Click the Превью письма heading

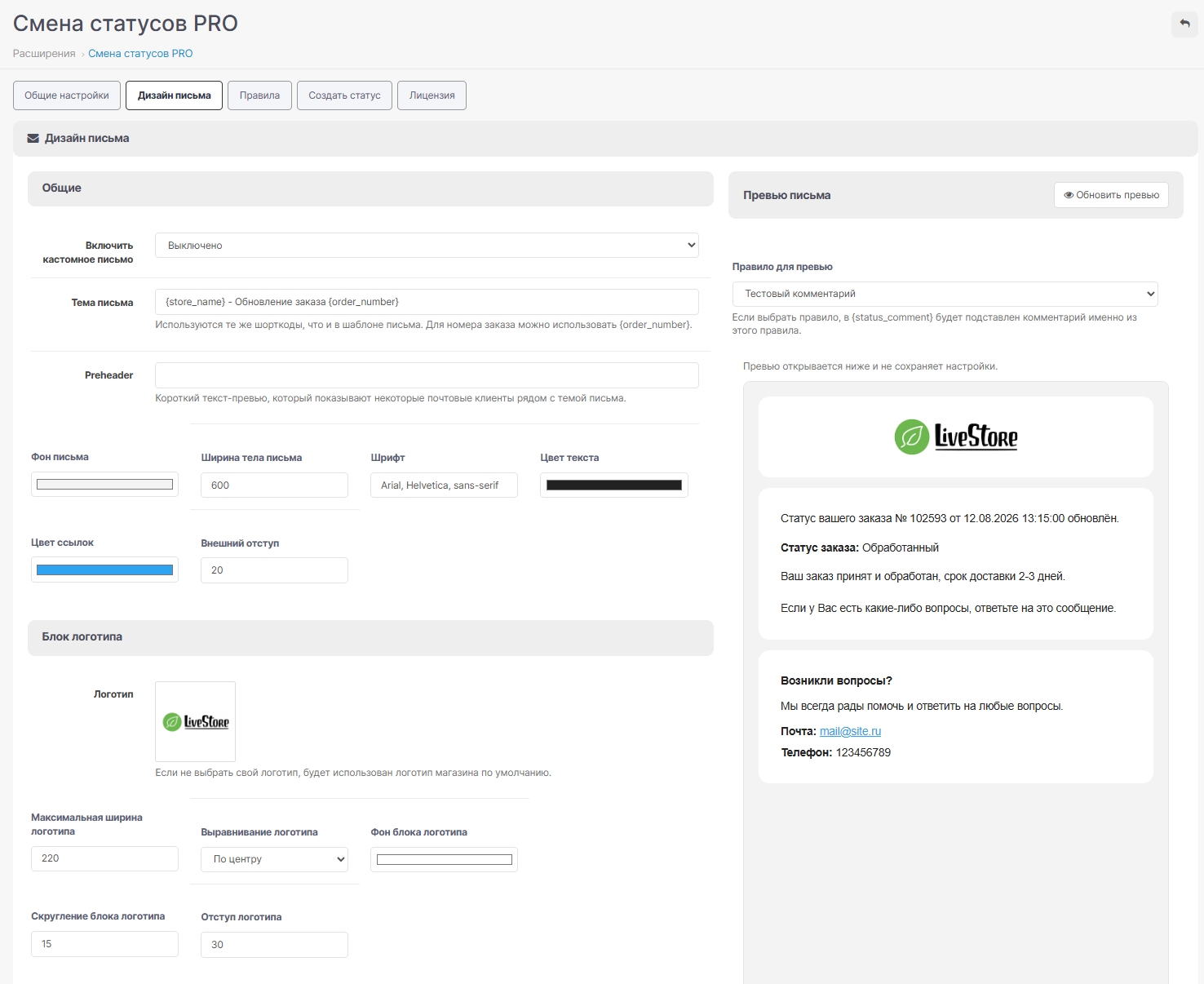(786, 196)
